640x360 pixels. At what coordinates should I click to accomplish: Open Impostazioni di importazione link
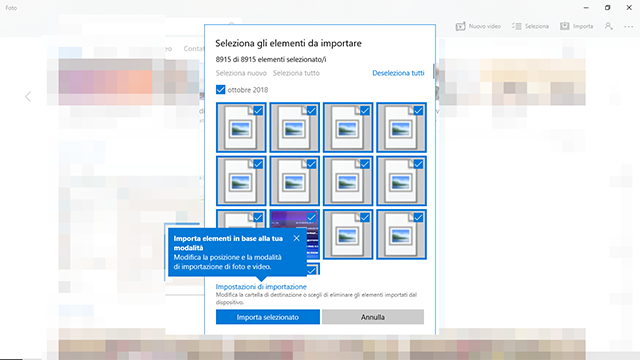(261, 287)
